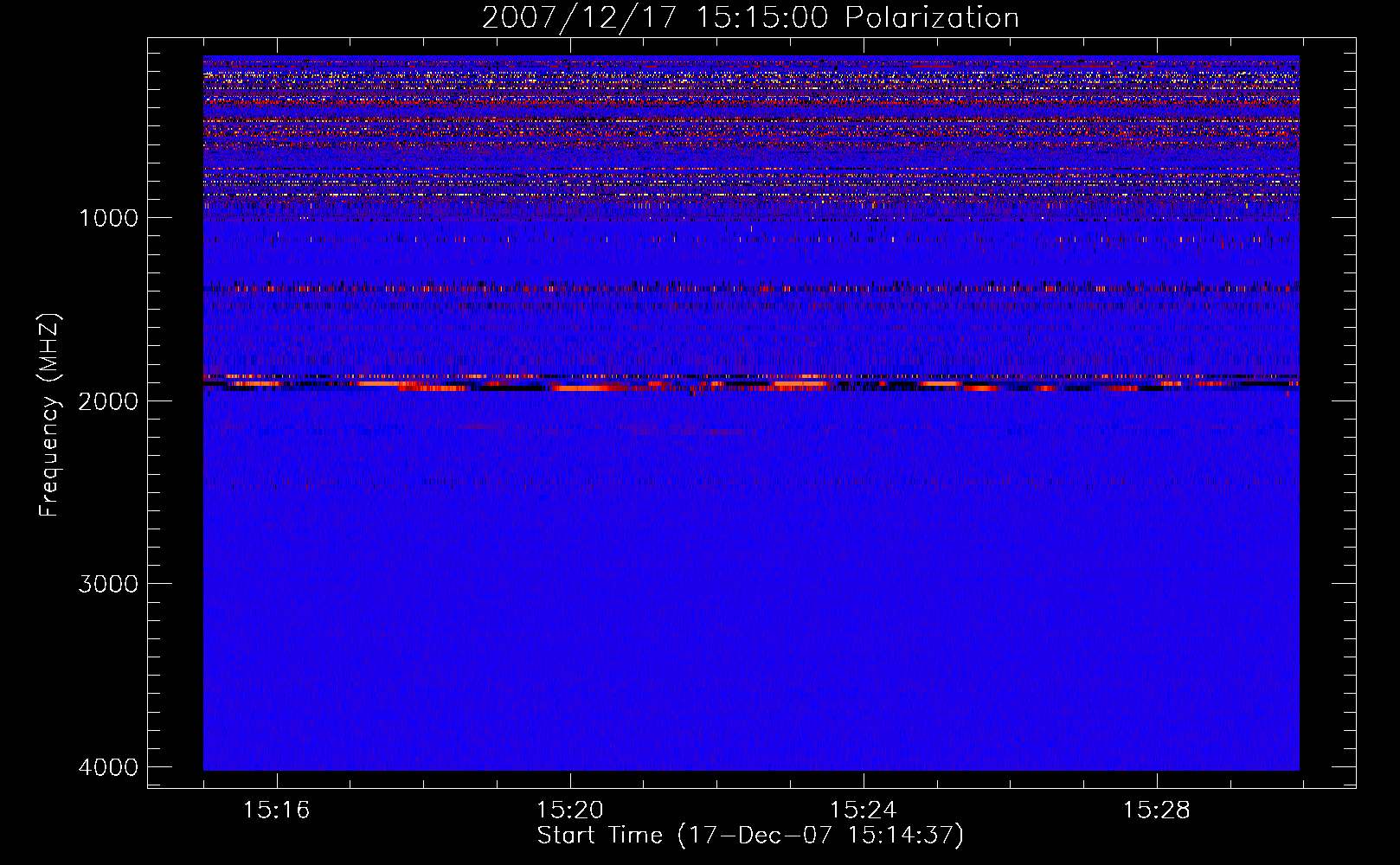Click the plot title '2007/12/17 15:15:00 Polarization'

click(750, 18)
